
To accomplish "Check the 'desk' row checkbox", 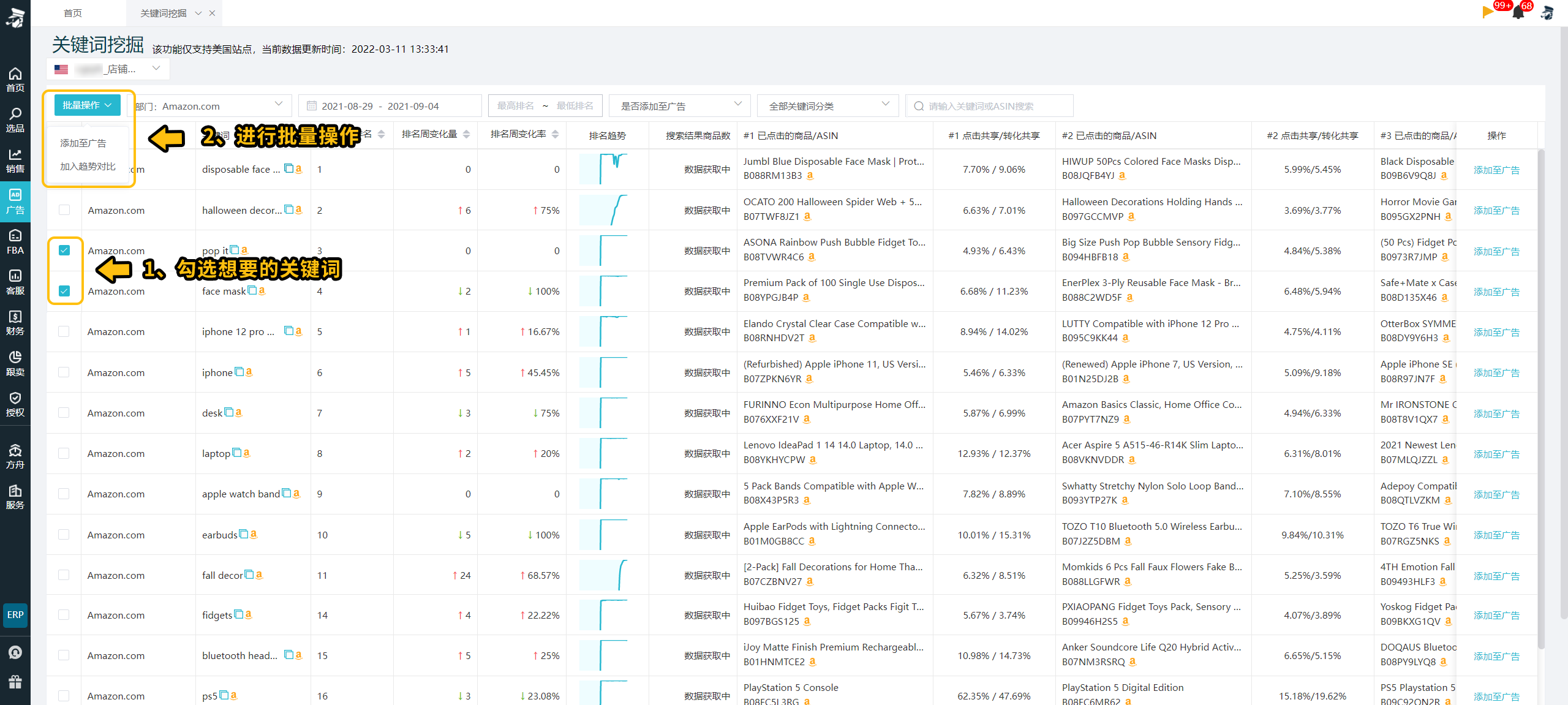I will click(64, 412).
